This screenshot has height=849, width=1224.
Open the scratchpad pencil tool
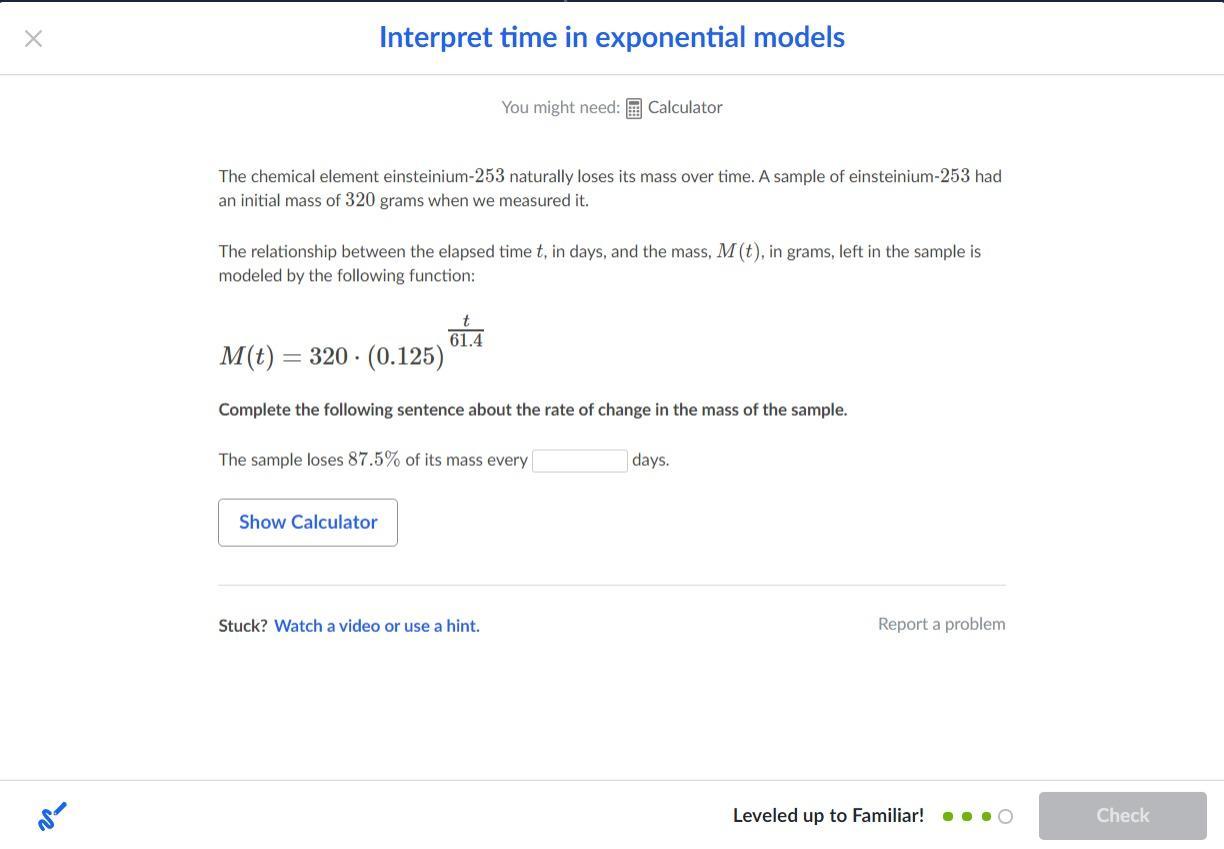coord(52,816)
